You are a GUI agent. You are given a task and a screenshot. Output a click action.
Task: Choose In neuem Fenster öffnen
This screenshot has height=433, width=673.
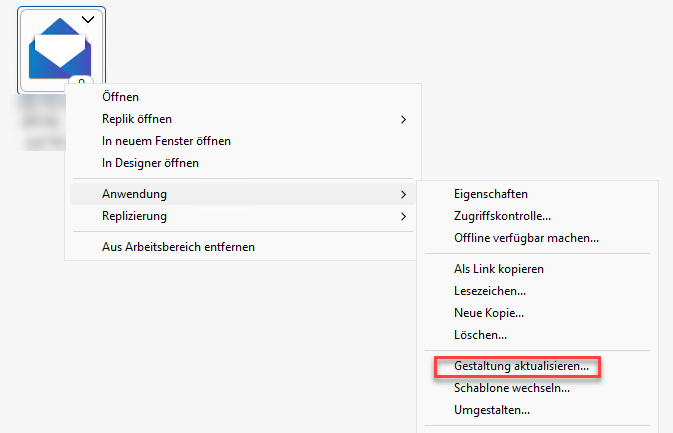166,141
